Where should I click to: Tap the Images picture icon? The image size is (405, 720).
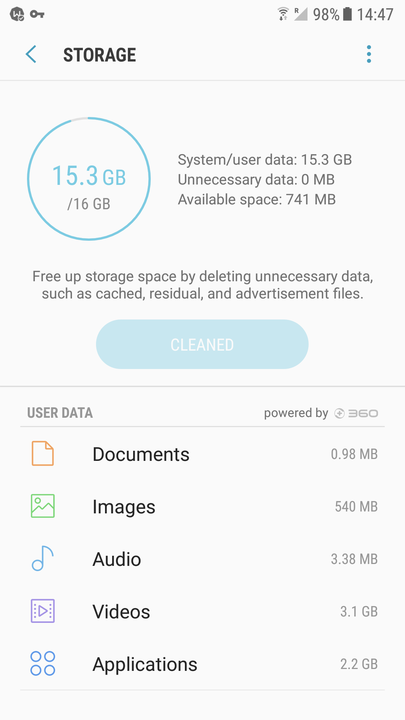[x=43, y=506]
